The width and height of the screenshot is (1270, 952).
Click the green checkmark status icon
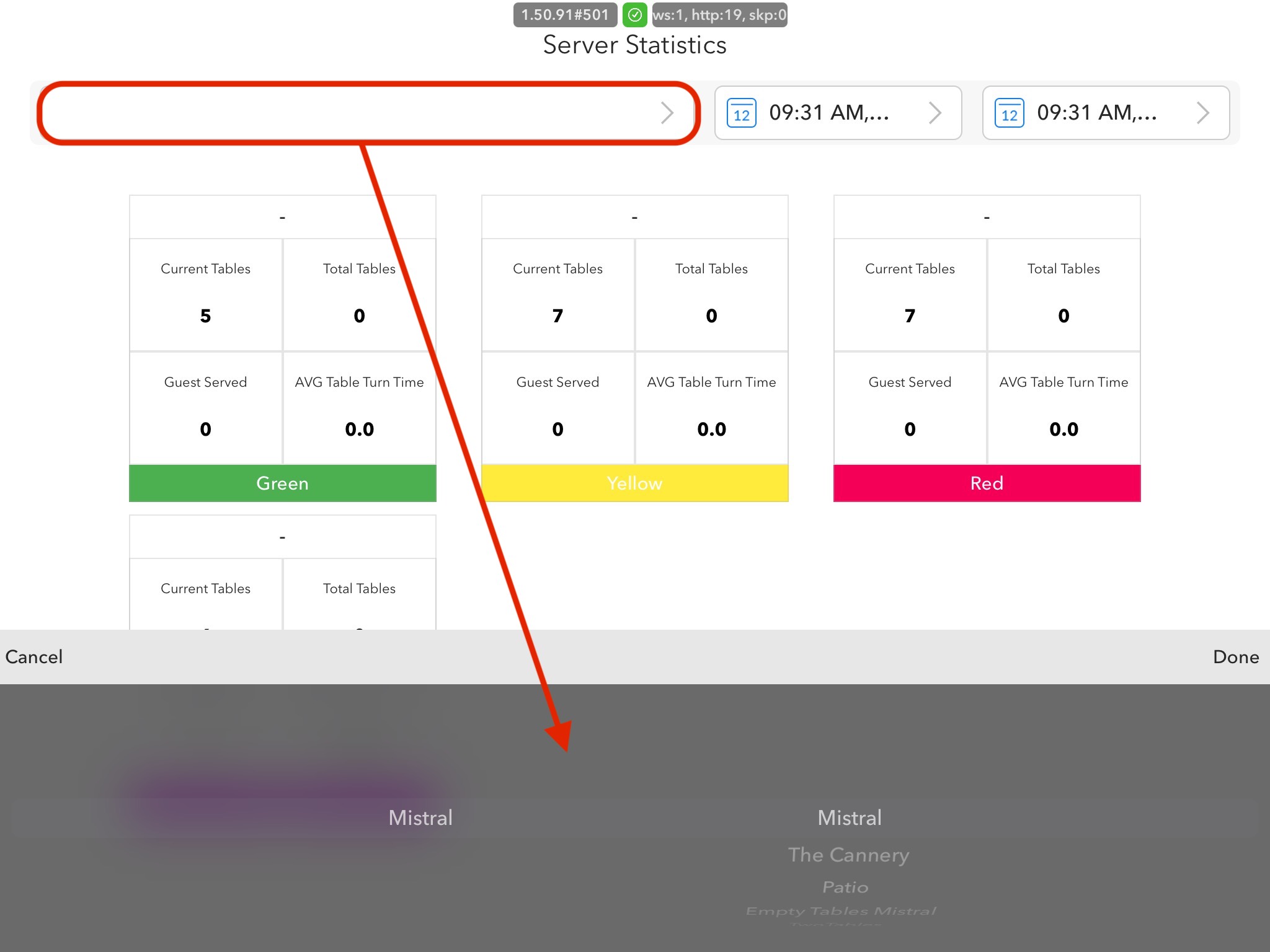[634, 15]
